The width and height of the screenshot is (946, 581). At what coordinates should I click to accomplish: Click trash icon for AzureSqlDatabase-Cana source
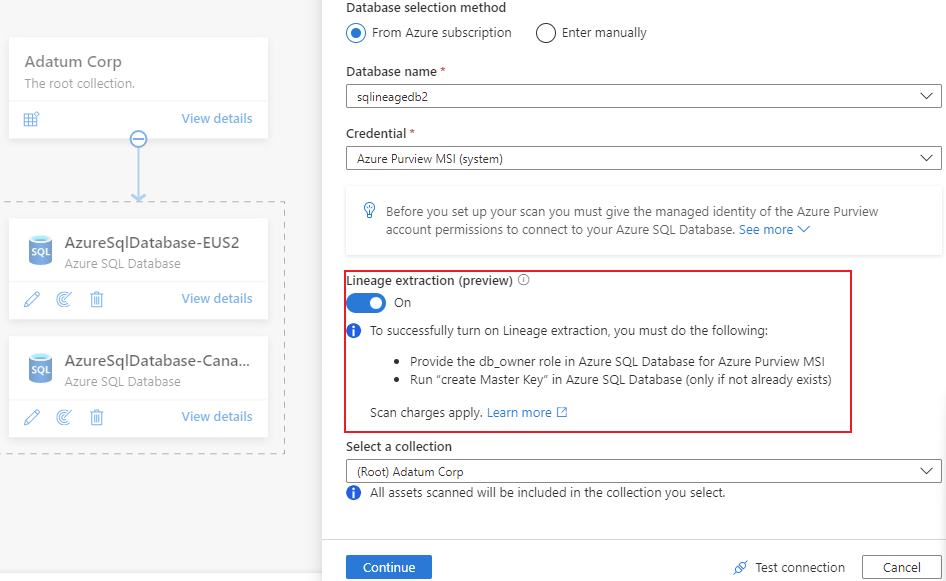[96, 417]
